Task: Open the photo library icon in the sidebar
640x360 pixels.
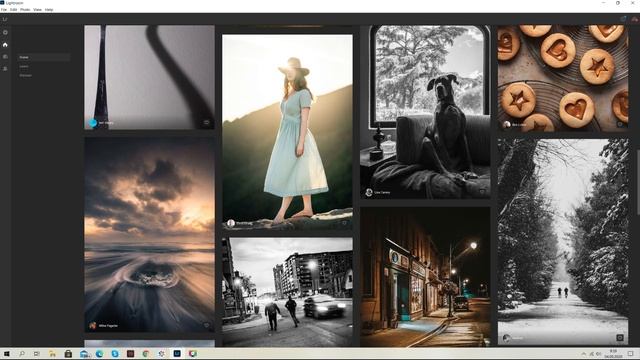Action: (5, 57)
